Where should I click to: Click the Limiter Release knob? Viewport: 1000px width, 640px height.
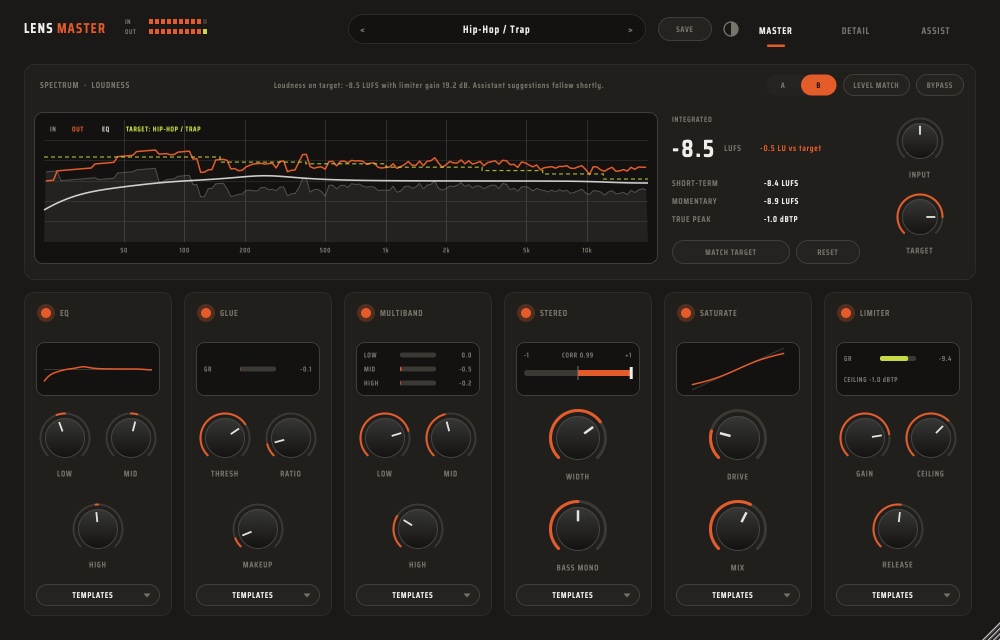[898, 529]
